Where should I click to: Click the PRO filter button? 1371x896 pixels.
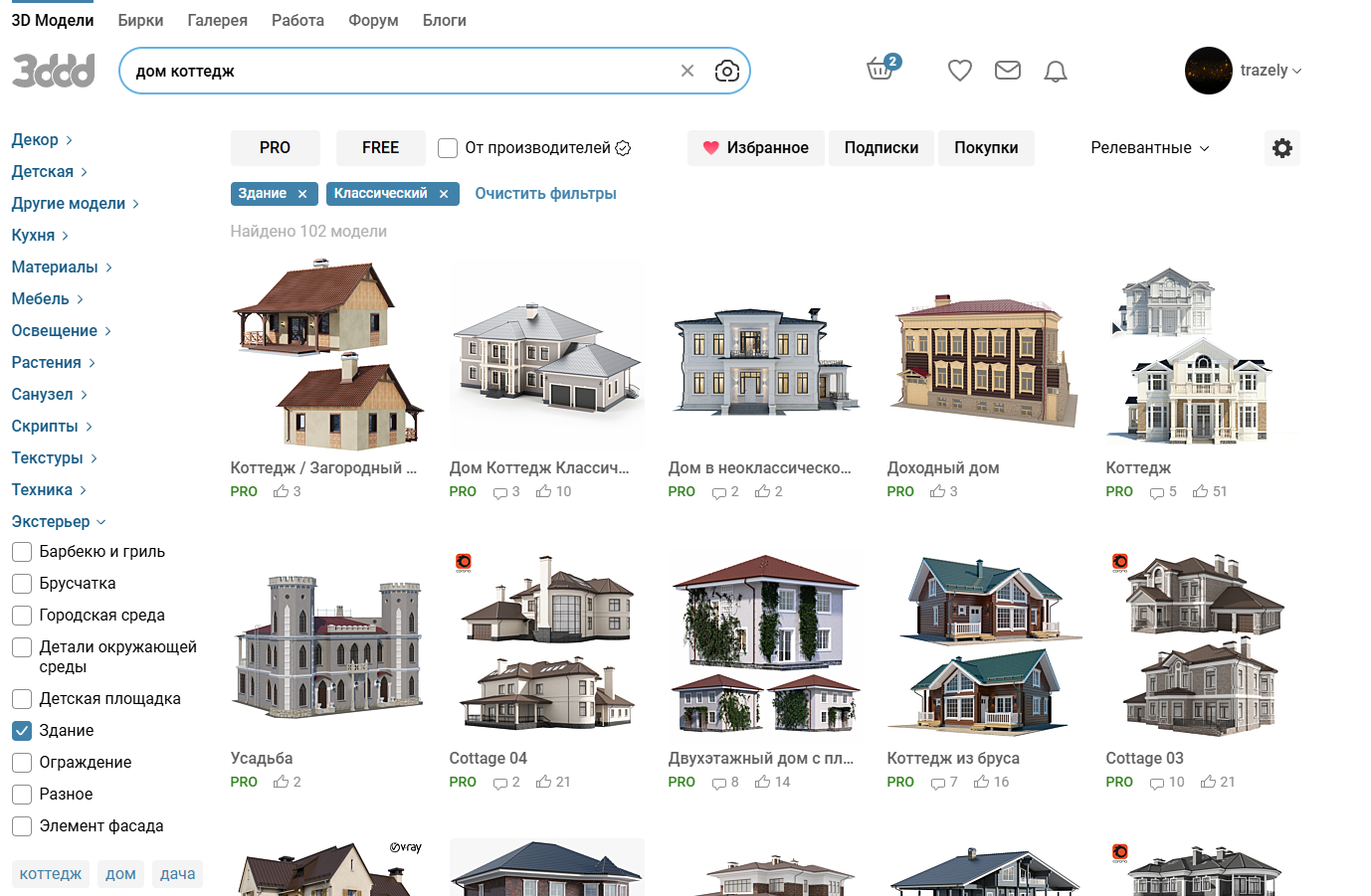tap(276, 148)
